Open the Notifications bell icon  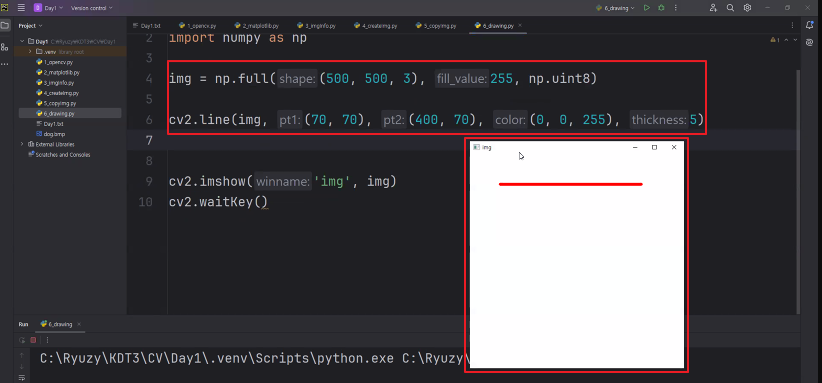[810, 25]
